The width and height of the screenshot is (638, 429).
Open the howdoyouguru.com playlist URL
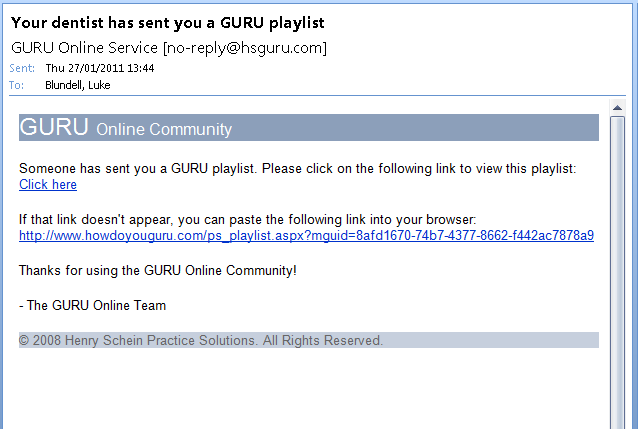tap(306, 235)
